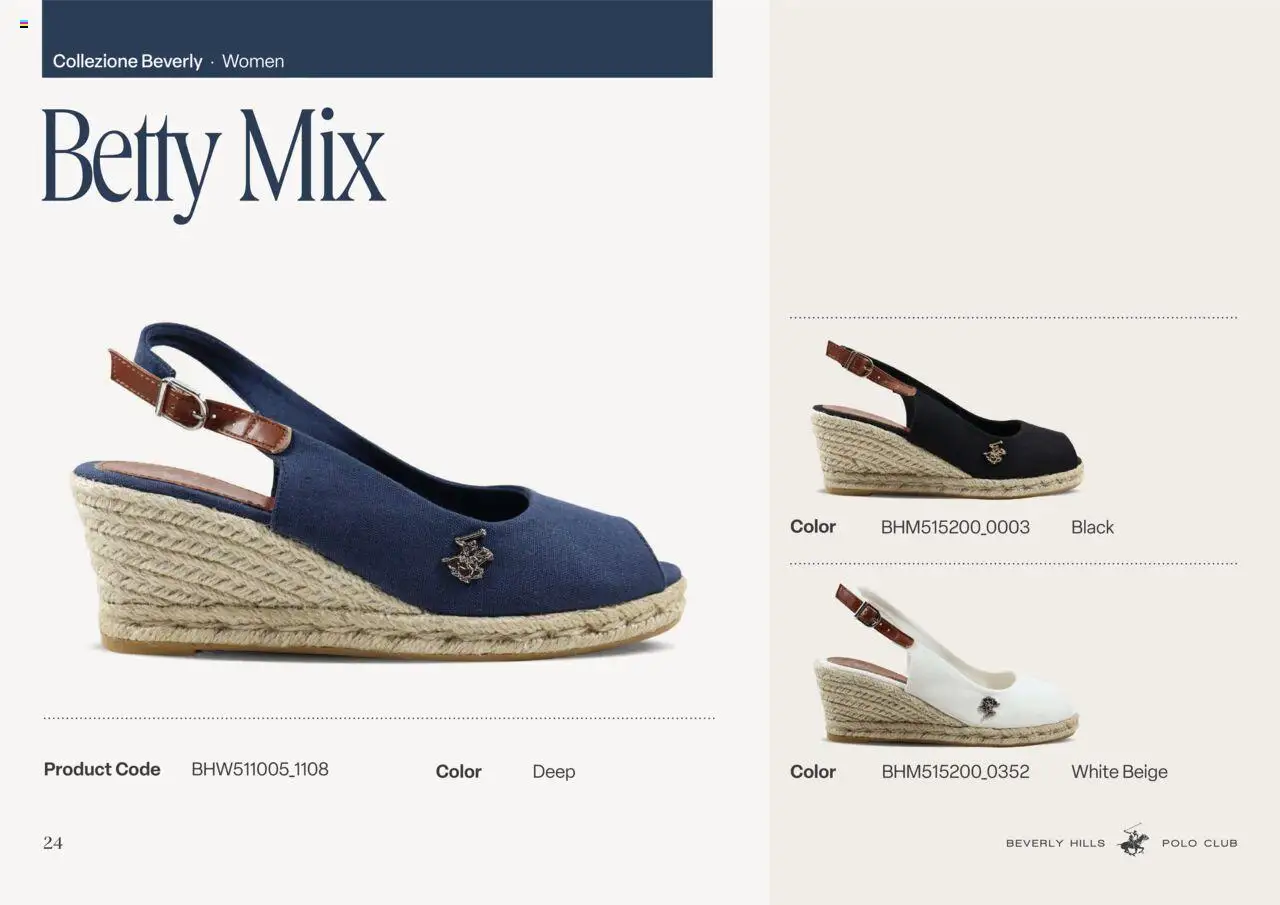This screenshot has height=905, width=1280.
Task: Click the Deep color name
Action: (554, 772)
